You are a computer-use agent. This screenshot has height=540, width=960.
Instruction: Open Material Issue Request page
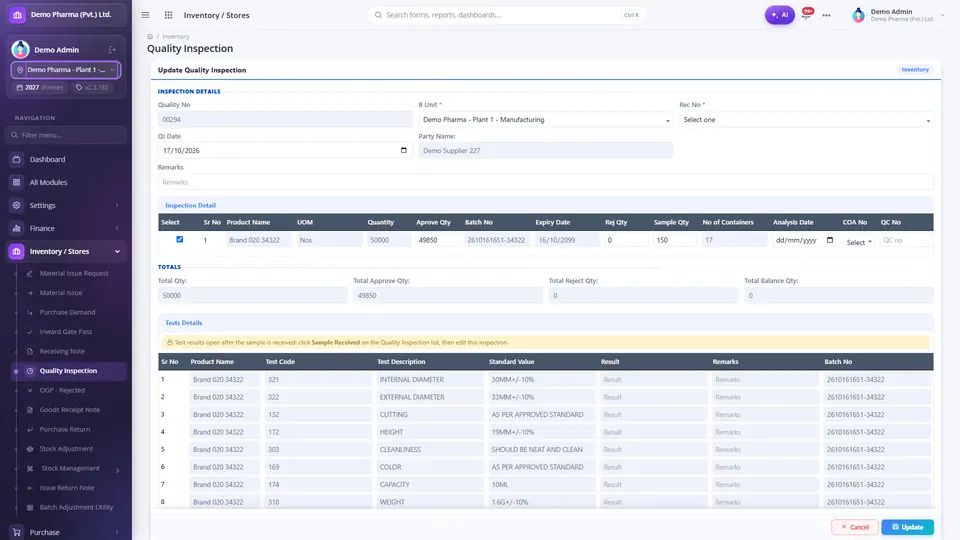73,273
